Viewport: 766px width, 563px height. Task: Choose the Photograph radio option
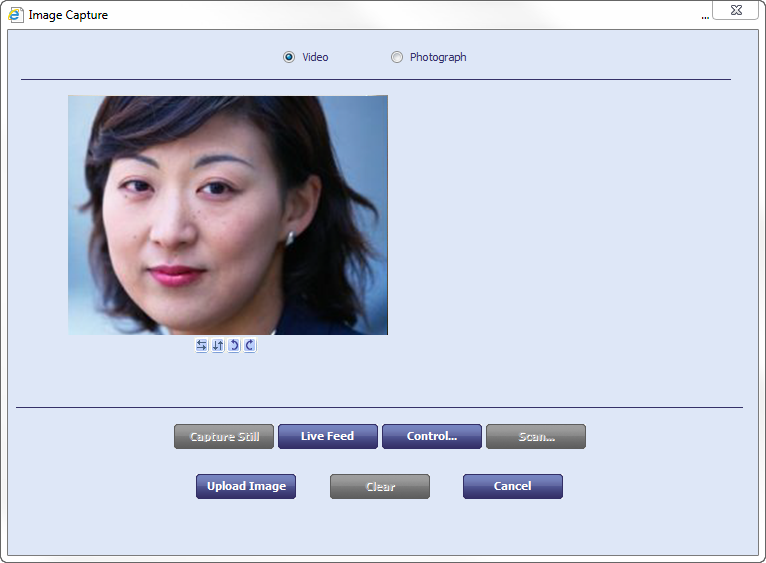397,57
